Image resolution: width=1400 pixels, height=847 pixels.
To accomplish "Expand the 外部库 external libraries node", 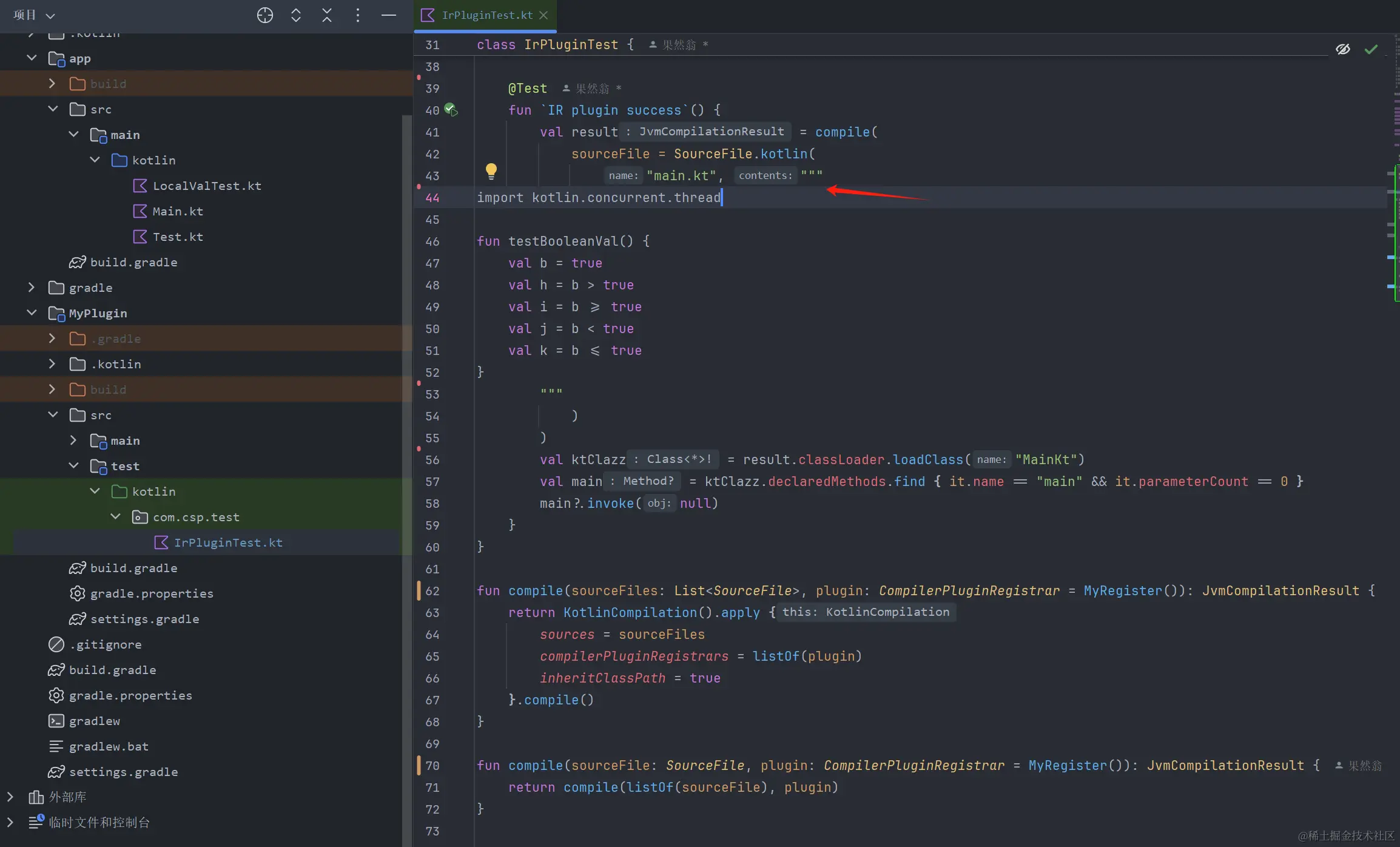I will point(10,797).
